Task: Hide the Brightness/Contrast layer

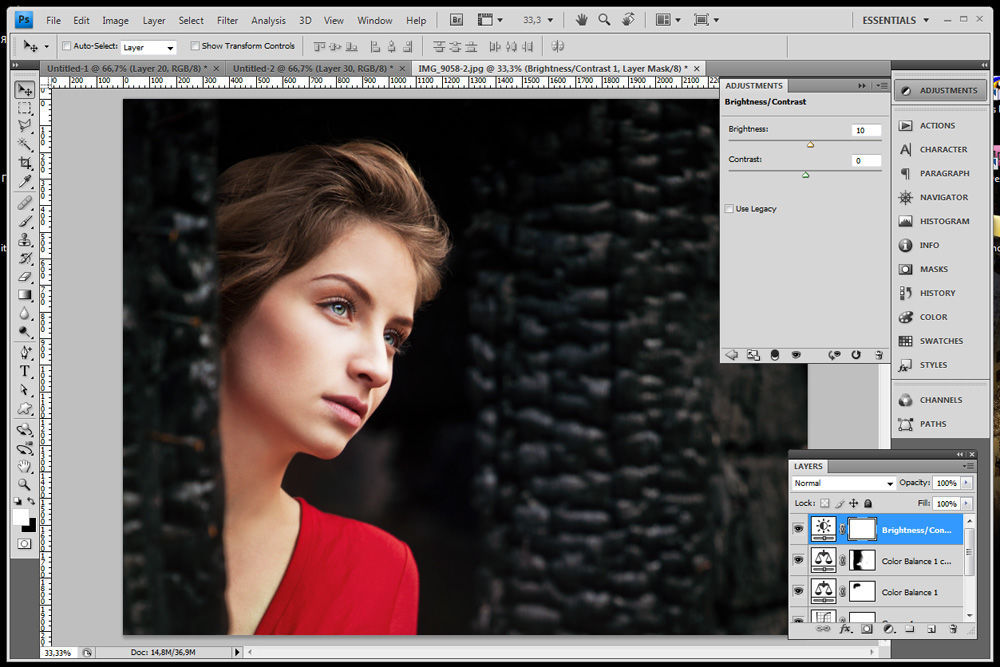Action: click(x=798, y=529)
